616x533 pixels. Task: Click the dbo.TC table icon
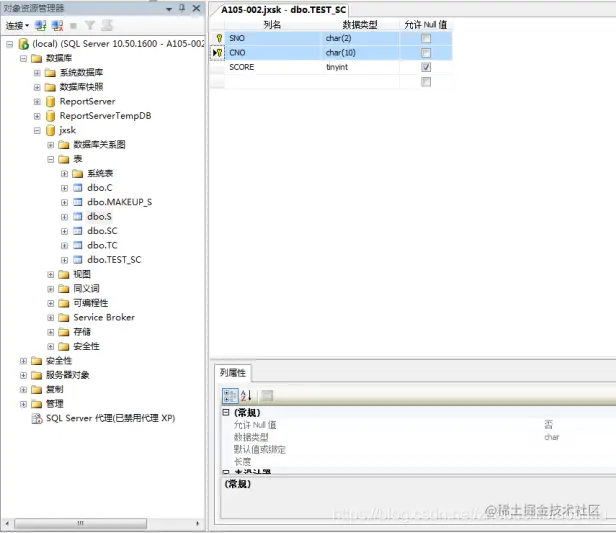point(78,245)
